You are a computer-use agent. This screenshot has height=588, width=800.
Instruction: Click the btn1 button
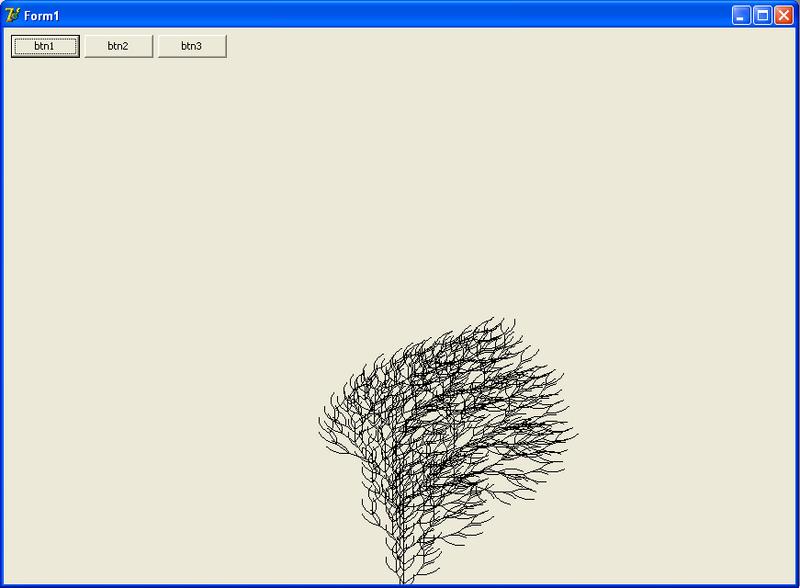pyautogui.click(x=45, y=46)
